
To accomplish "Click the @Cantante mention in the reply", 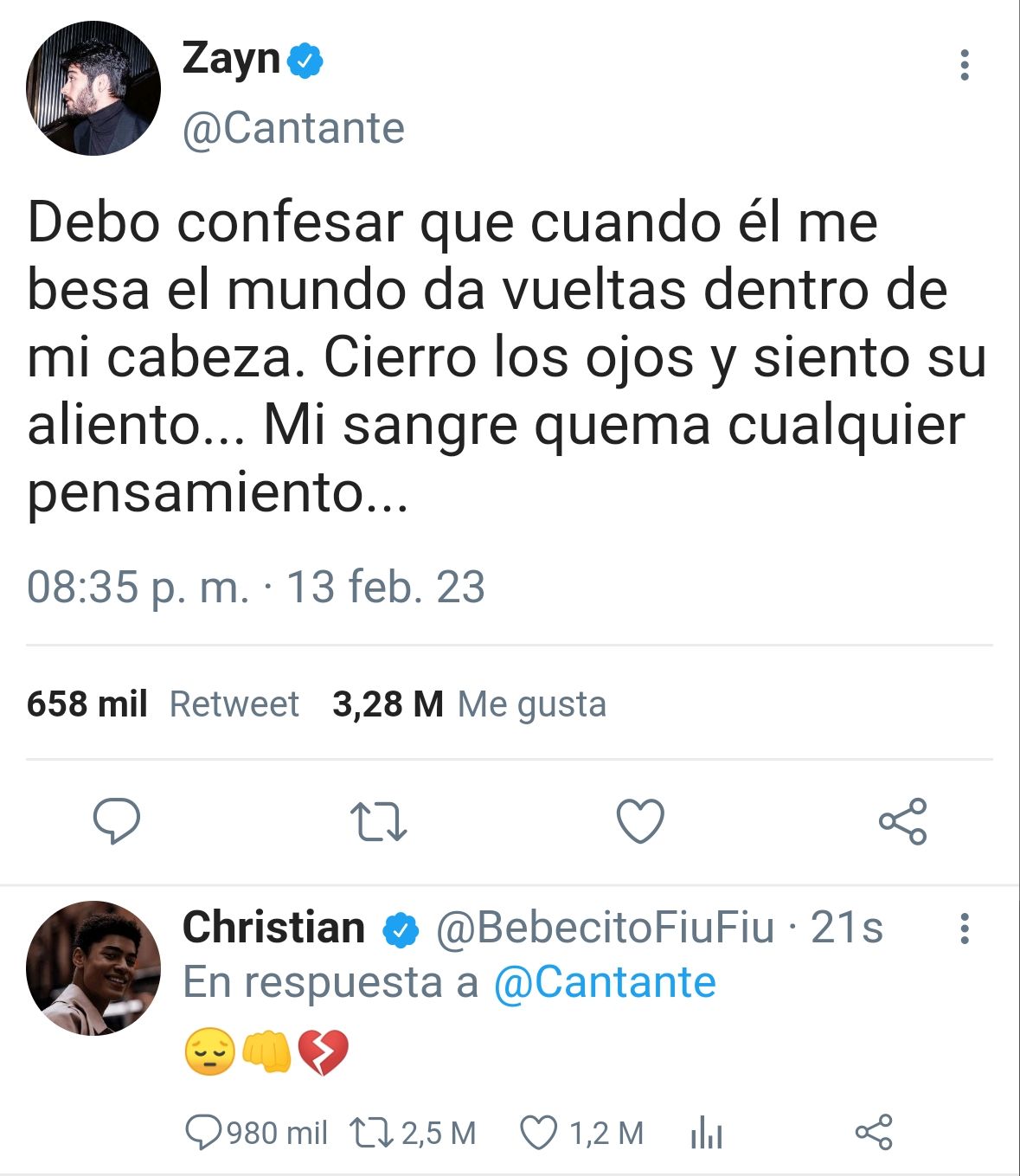I will click(x=605, y=983).
